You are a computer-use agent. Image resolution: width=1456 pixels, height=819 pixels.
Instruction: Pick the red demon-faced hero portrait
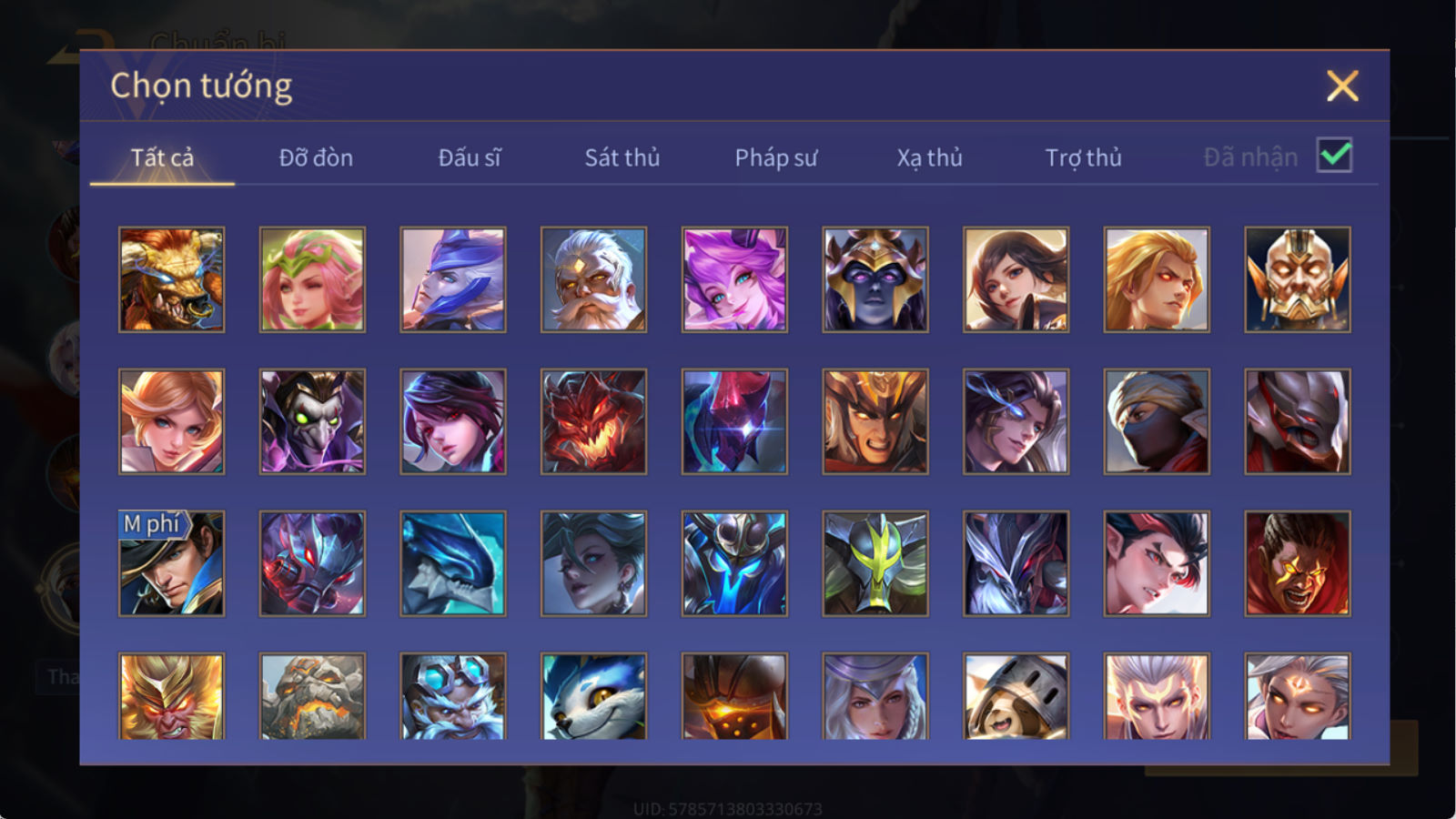click(593, 421)
